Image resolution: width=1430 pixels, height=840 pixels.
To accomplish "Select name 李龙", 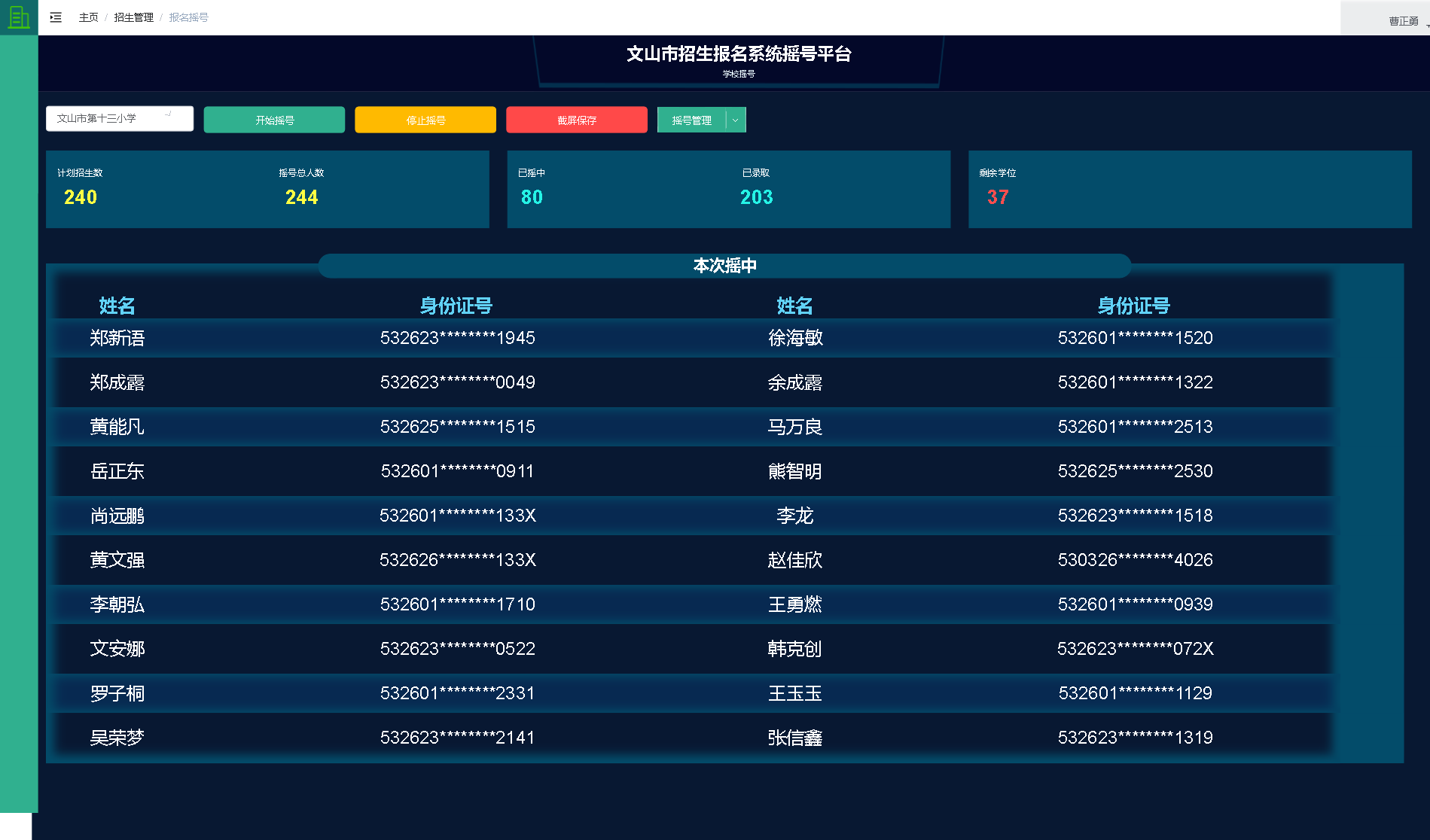I will click(x=795, y=516).
